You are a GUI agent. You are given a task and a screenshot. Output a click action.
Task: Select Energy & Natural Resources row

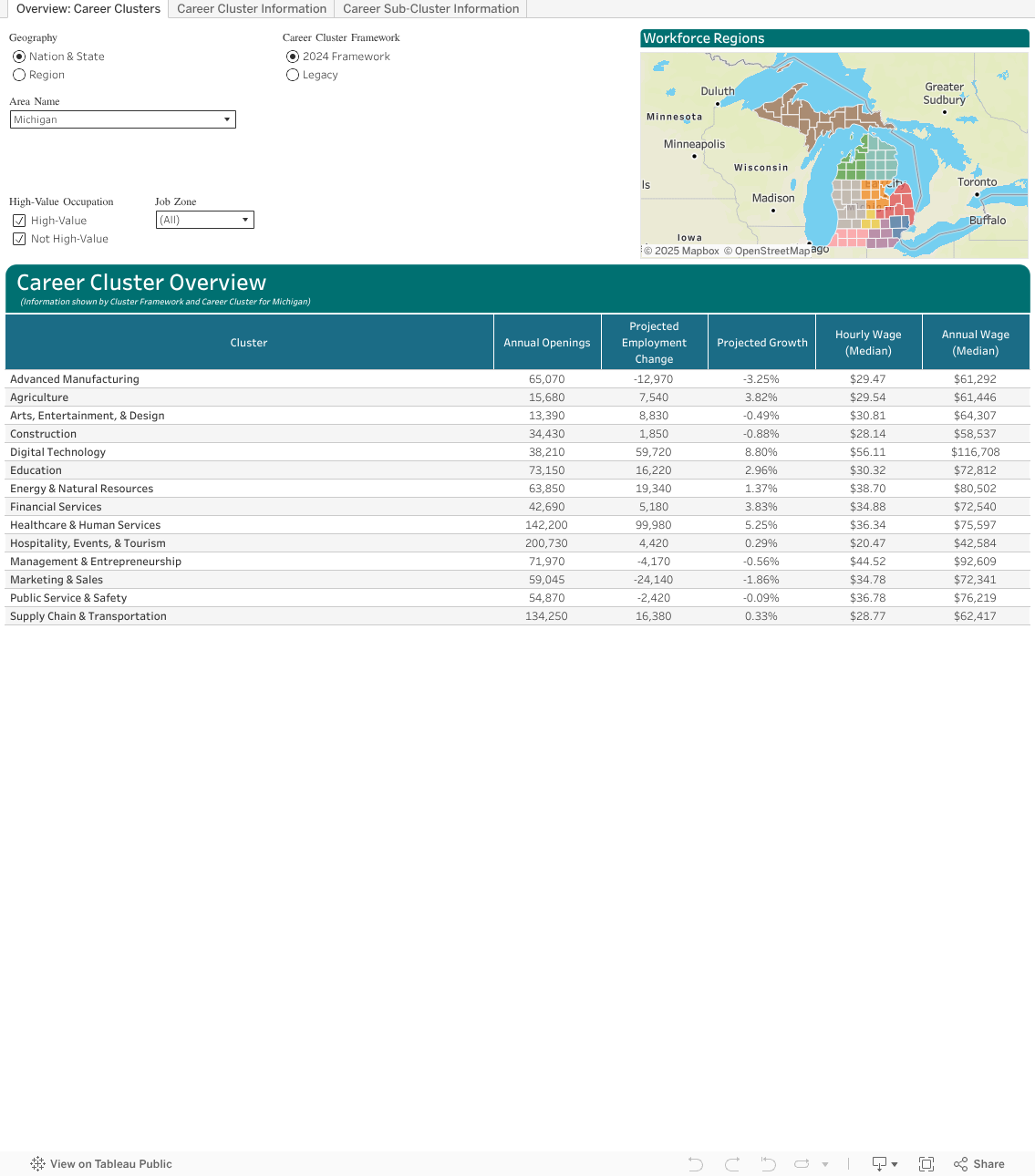tap(517, 489)
